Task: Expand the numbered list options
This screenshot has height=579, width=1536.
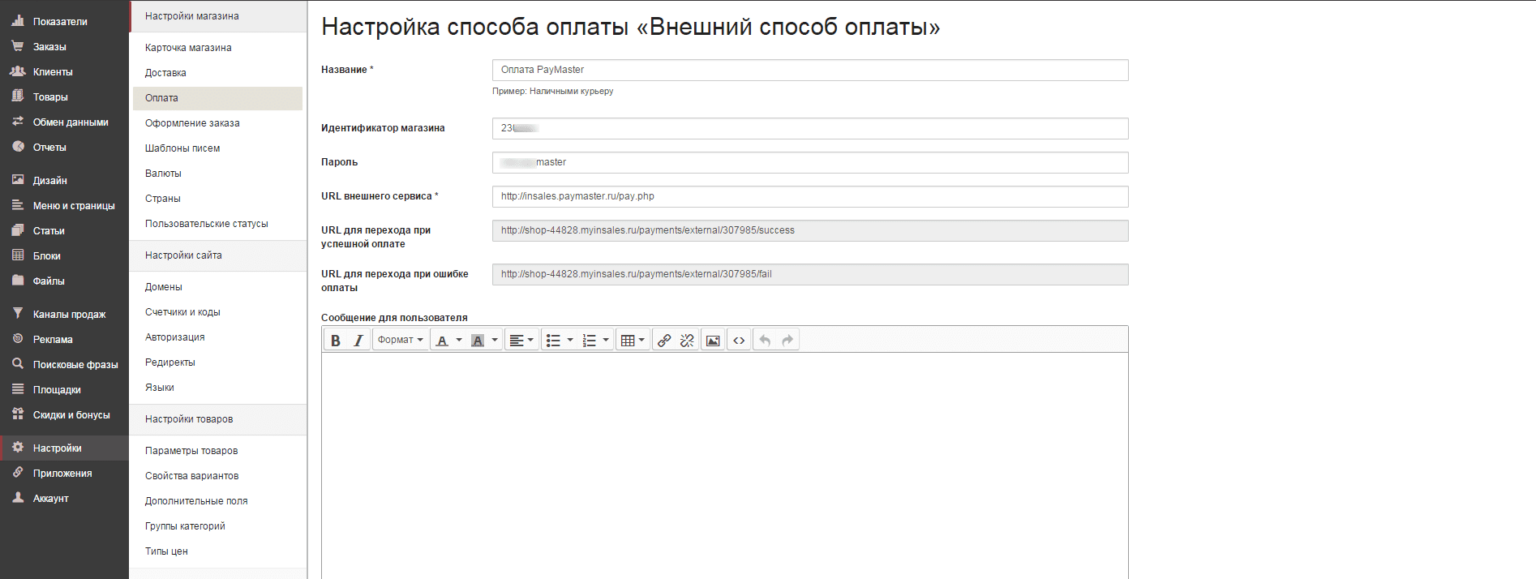Action: (x=606, y=340)
